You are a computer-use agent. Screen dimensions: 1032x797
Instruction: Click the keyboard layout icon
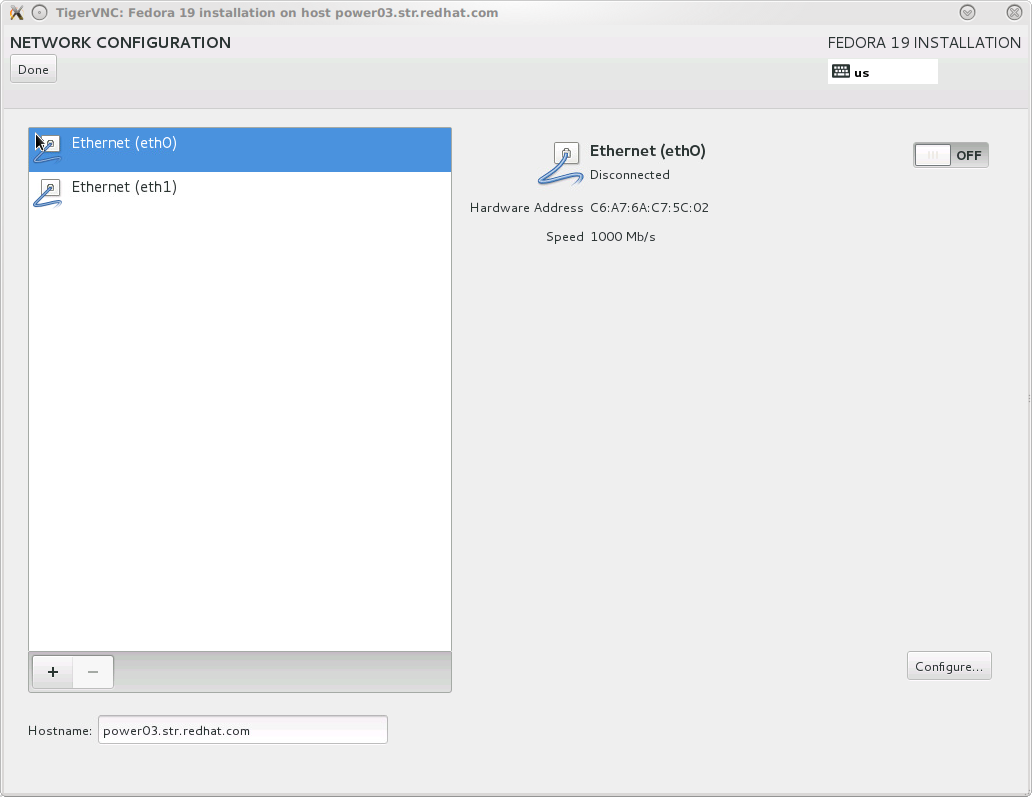[x=840, y=71]
